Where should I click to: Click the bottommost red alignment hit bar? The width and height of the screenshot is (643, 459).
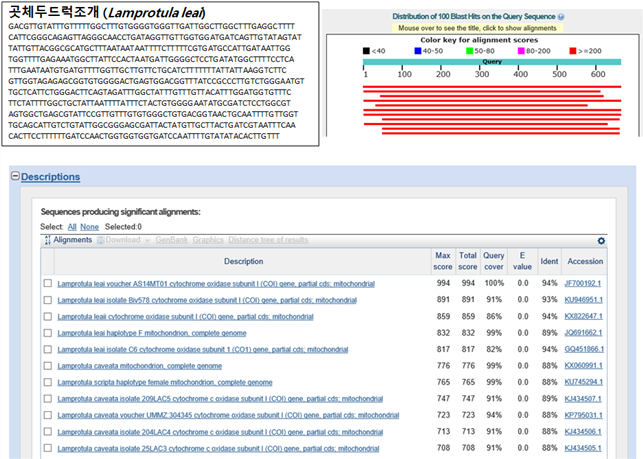501,133
